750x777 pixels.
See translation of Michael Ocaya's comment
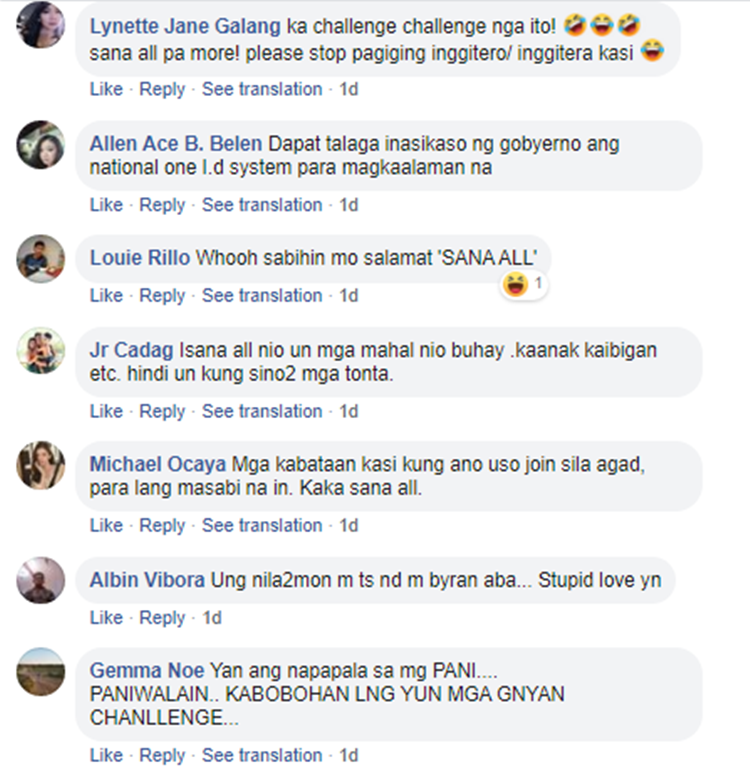pos(262,525)
